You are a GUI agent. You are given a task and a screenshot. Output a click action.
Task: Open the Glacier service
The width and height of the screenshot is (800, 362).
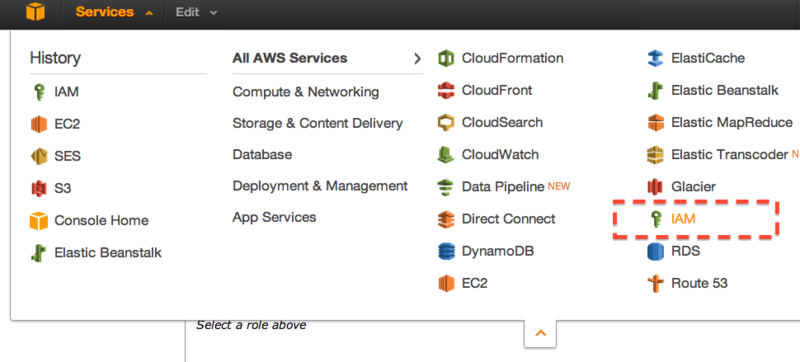[x=693, y=187]
